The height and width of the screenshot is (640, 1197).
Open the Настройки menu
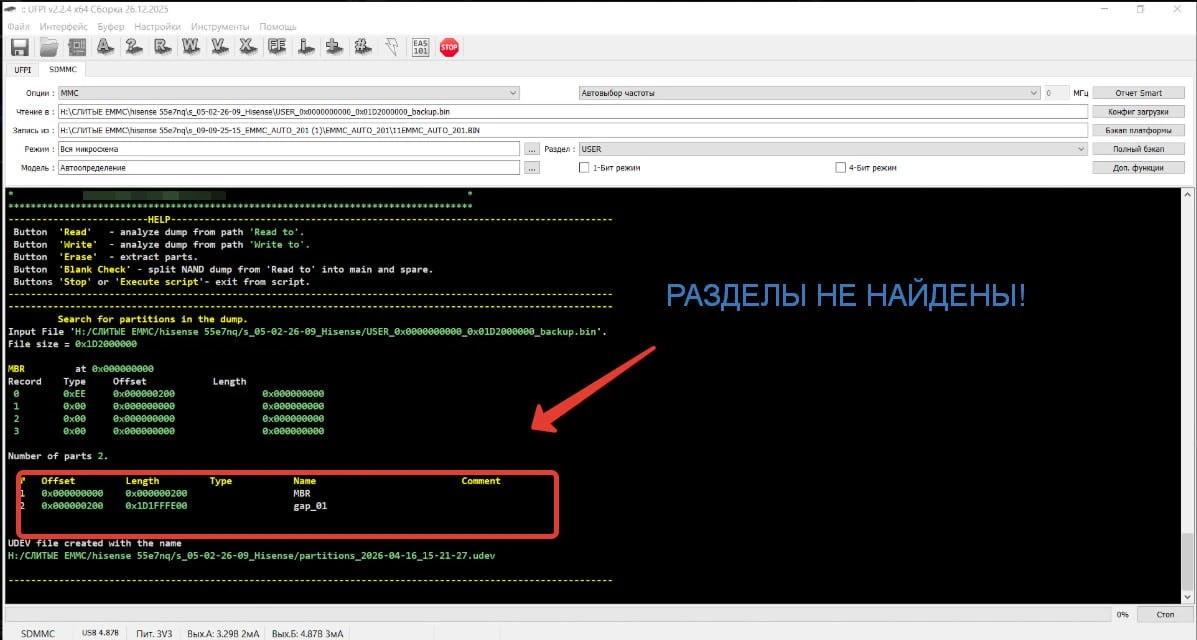(157, 27)
